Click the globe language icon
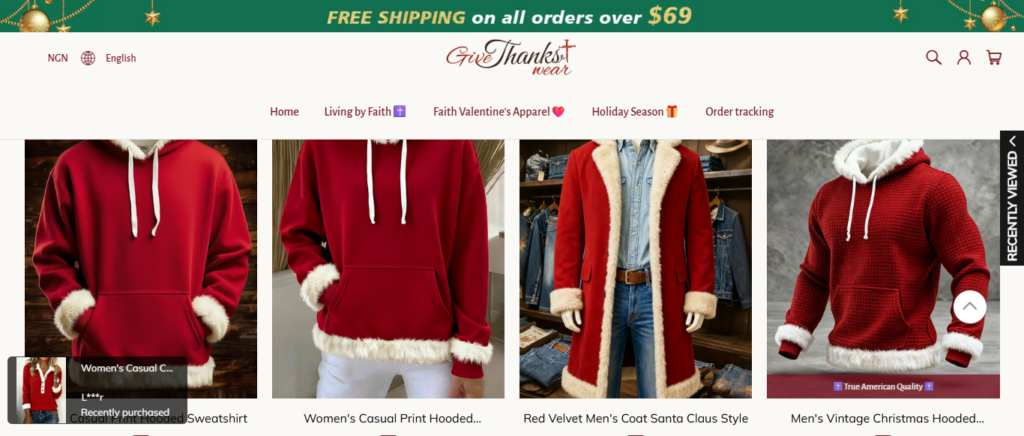1024x436 pixels. (88, 58)
